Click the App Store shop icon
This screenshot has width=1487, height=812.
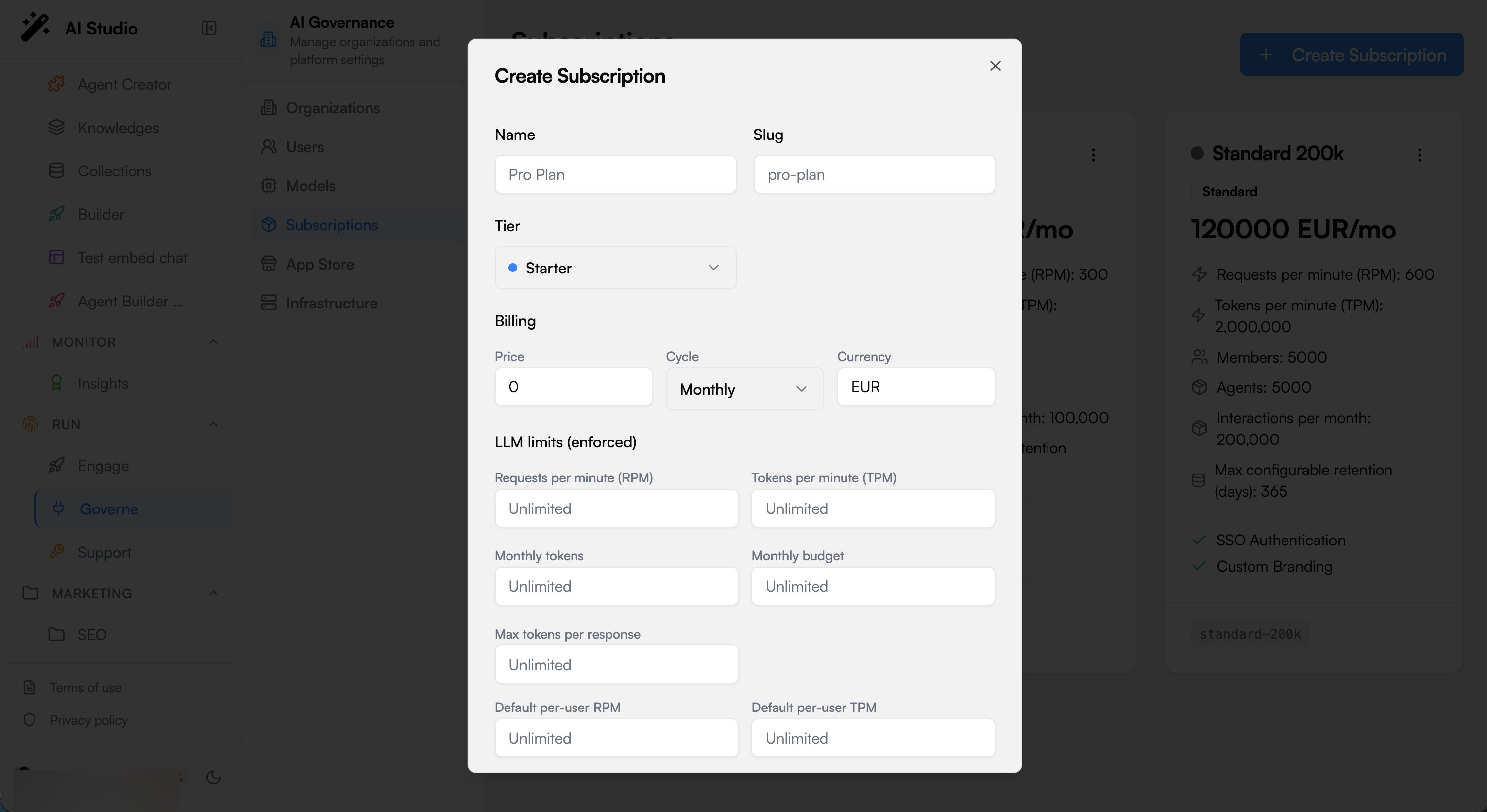click(269, 264)
